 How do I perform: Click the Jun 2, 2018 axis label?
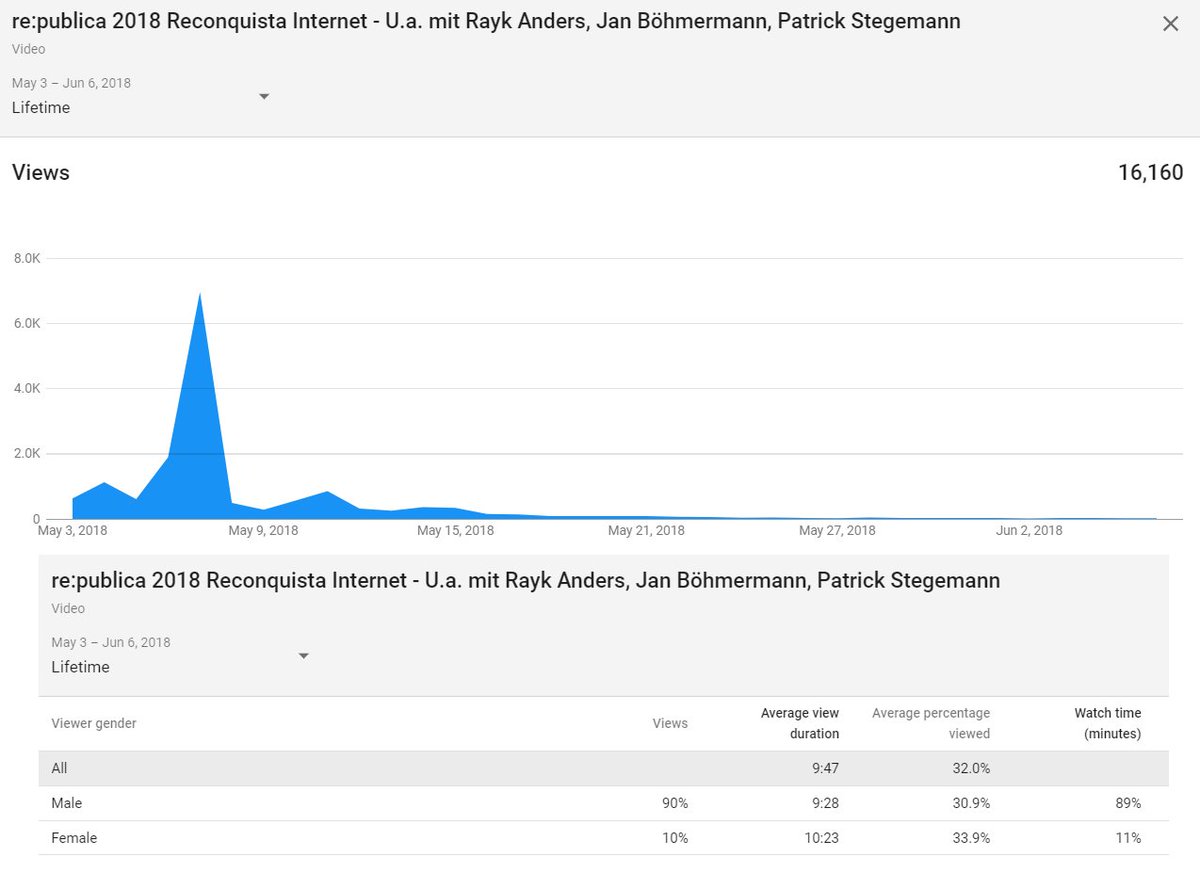pyautogui.click(x=1029, y=530)
